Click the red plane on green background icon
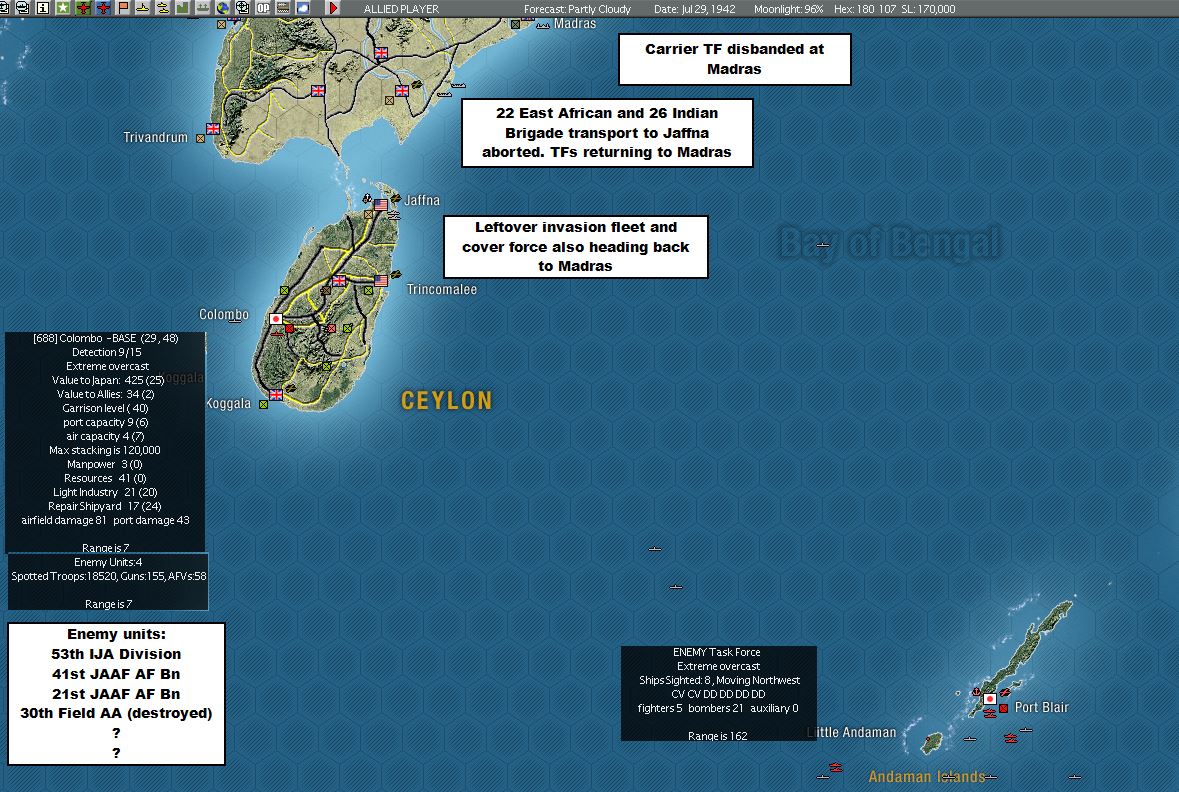1179x792 pixels. tap(83, 8)
